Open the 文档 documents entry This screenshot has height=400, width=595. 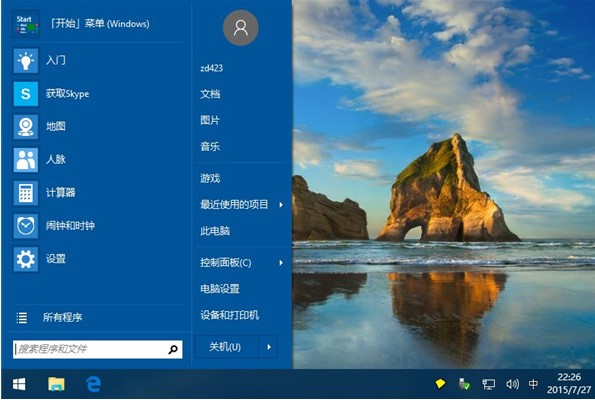(x=210, y=94)
